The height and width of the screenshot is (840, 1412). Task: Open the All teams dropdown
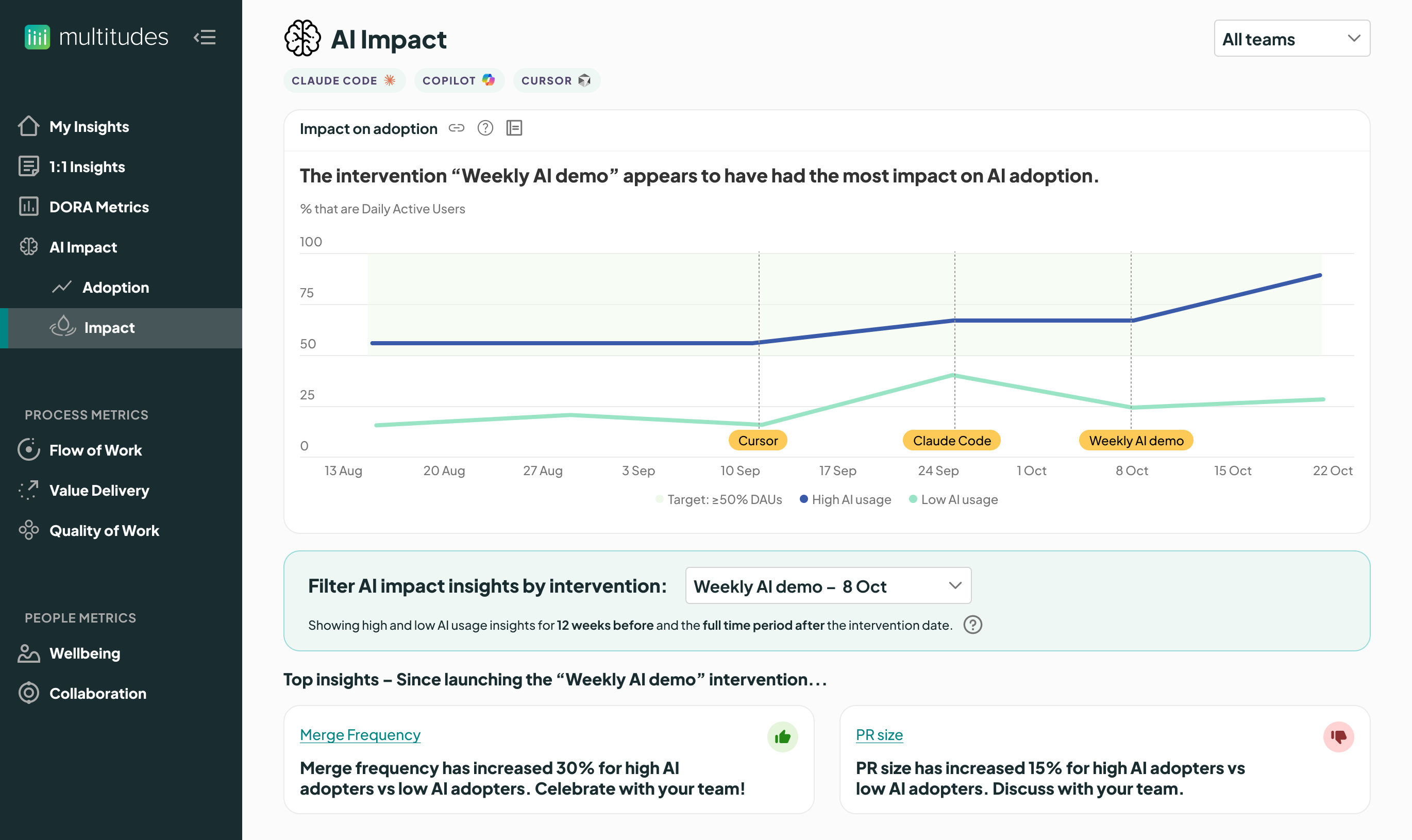1291,39
